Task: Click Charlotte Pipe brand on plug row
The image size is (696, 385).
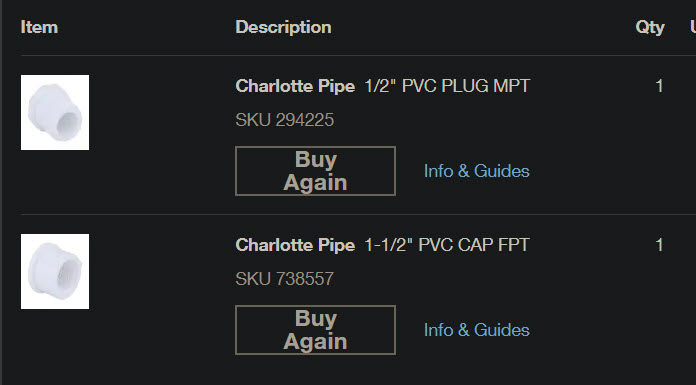Action: point(295,86)
